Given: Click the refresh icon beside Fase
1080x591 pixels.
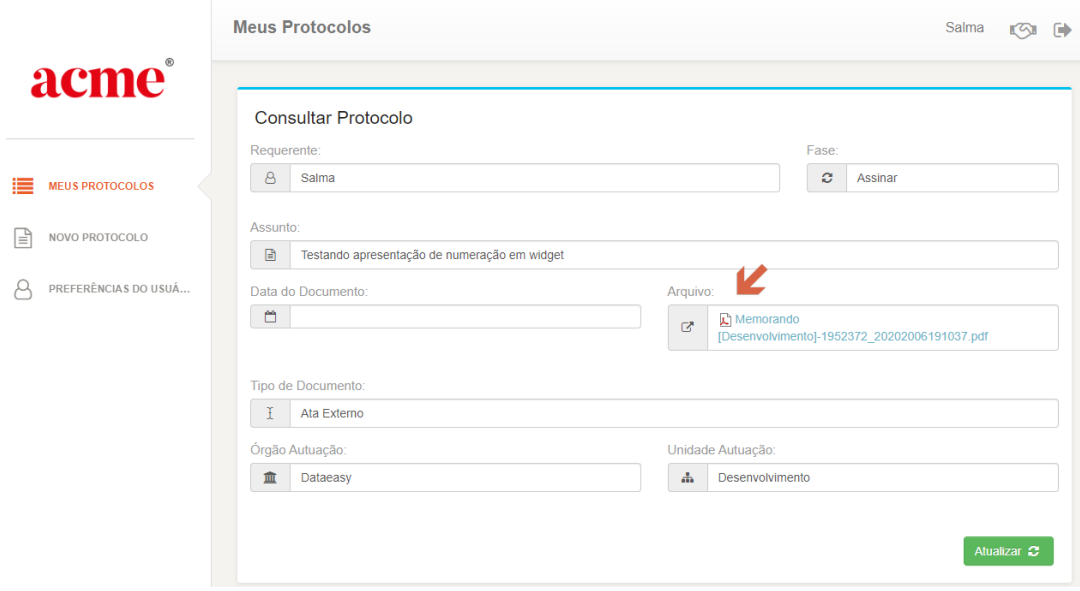Looking at the screenshot, I should click(x=827, y=178).
